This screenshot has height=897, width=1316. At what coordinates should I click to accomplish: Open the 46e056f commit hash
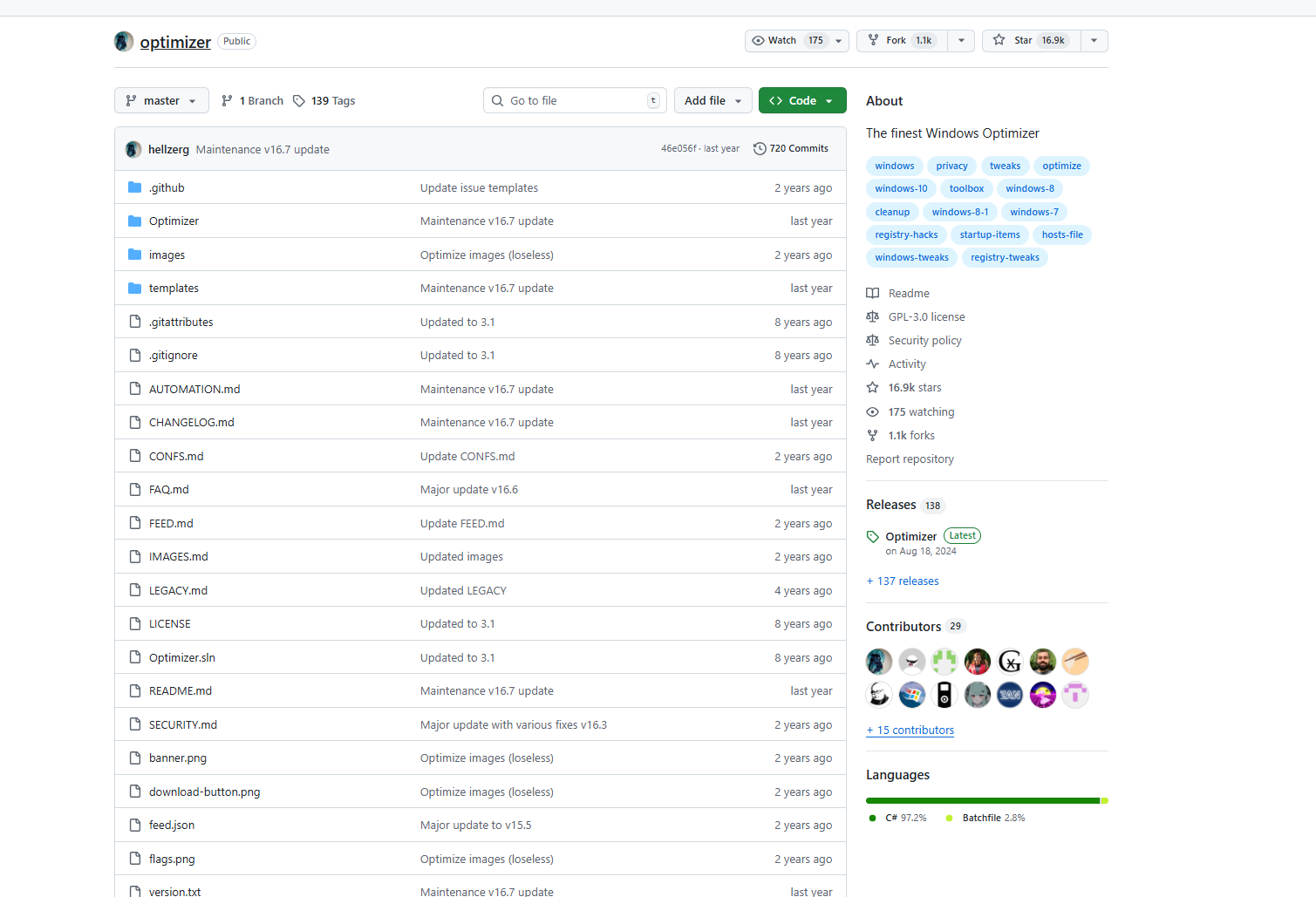coord(678,149)
